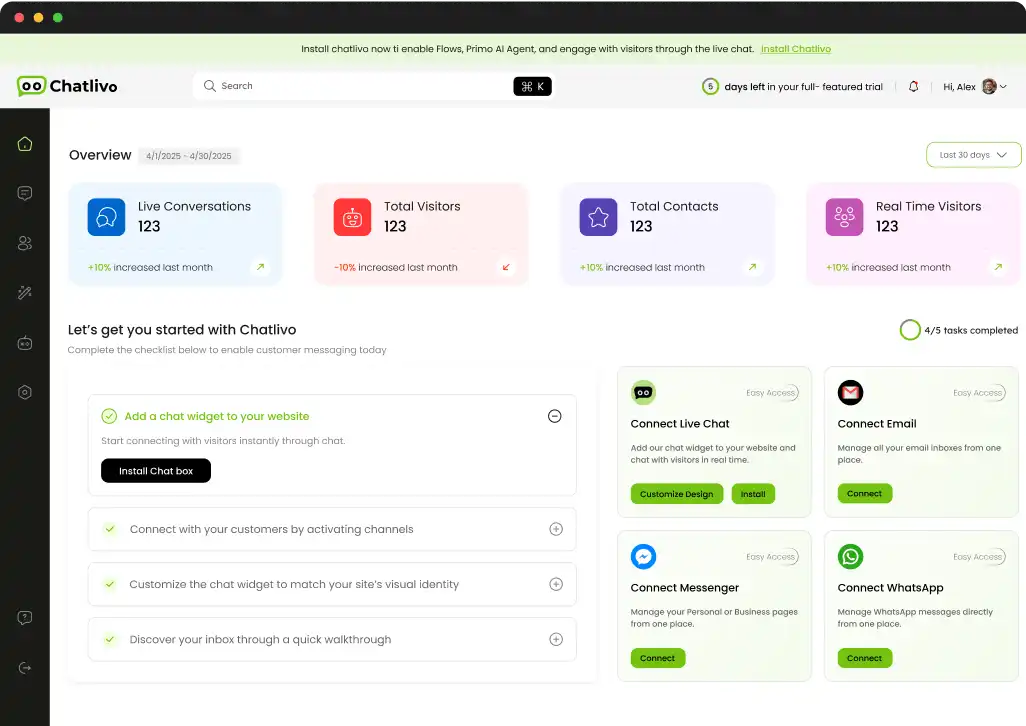
Task: Open the bot sidebar icon
Action: [25, 343]
